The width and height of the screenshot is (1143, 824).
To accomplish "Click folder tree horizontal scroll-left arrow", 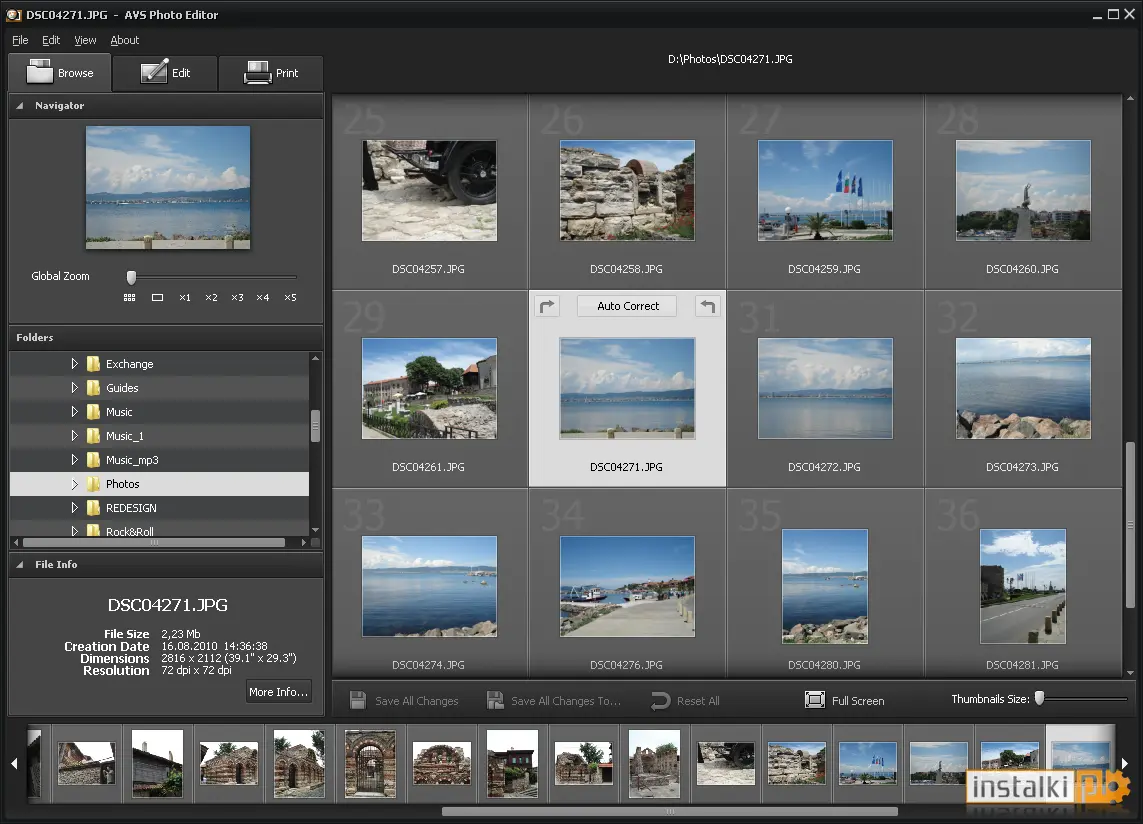I will [x=16, y=543].
